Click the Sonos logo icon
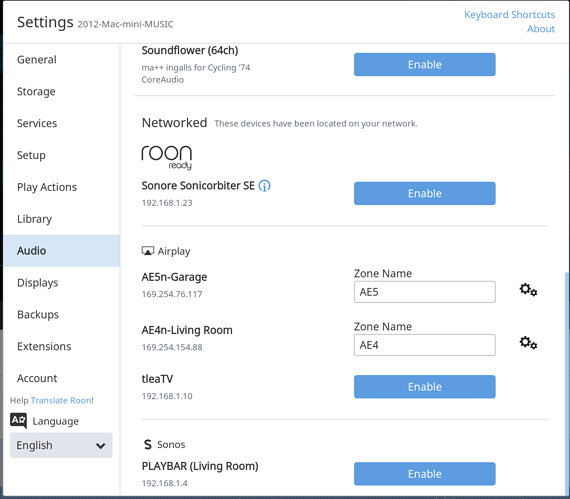The image size is (570, 499). 148,444
